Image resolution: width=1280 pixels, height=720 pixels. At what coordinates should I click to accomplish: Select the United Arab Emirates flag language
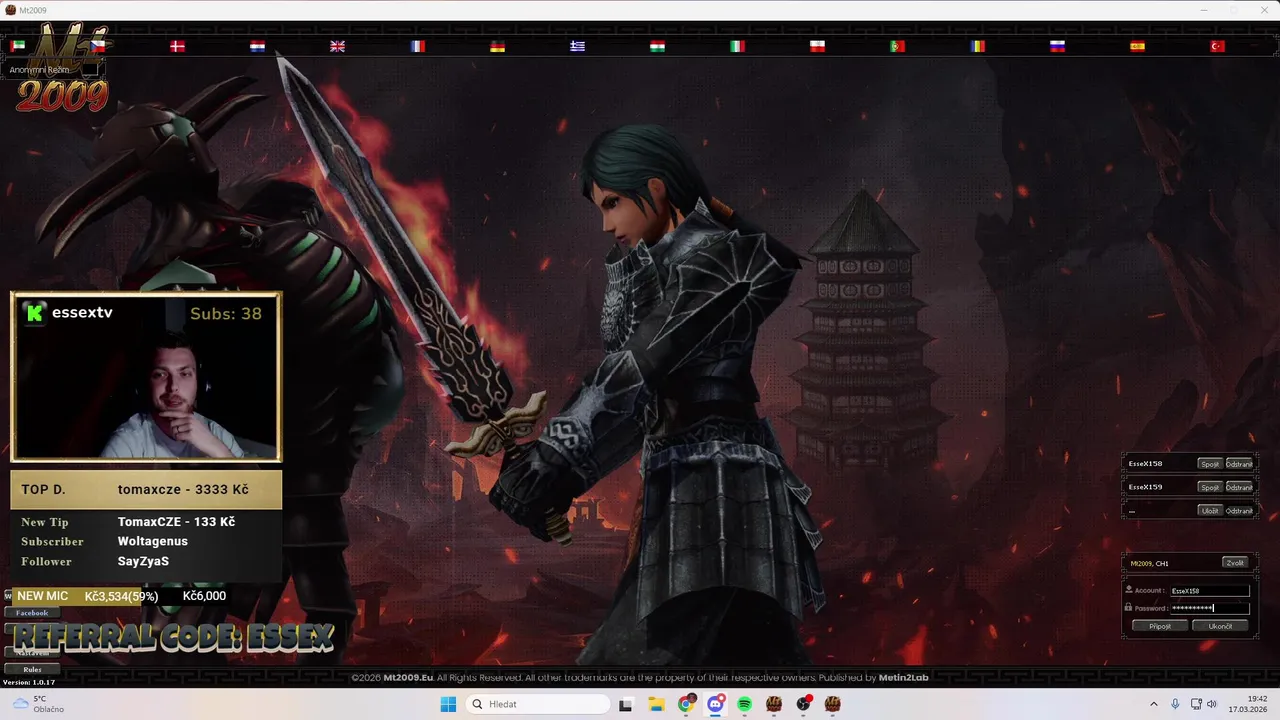point(18,46)
